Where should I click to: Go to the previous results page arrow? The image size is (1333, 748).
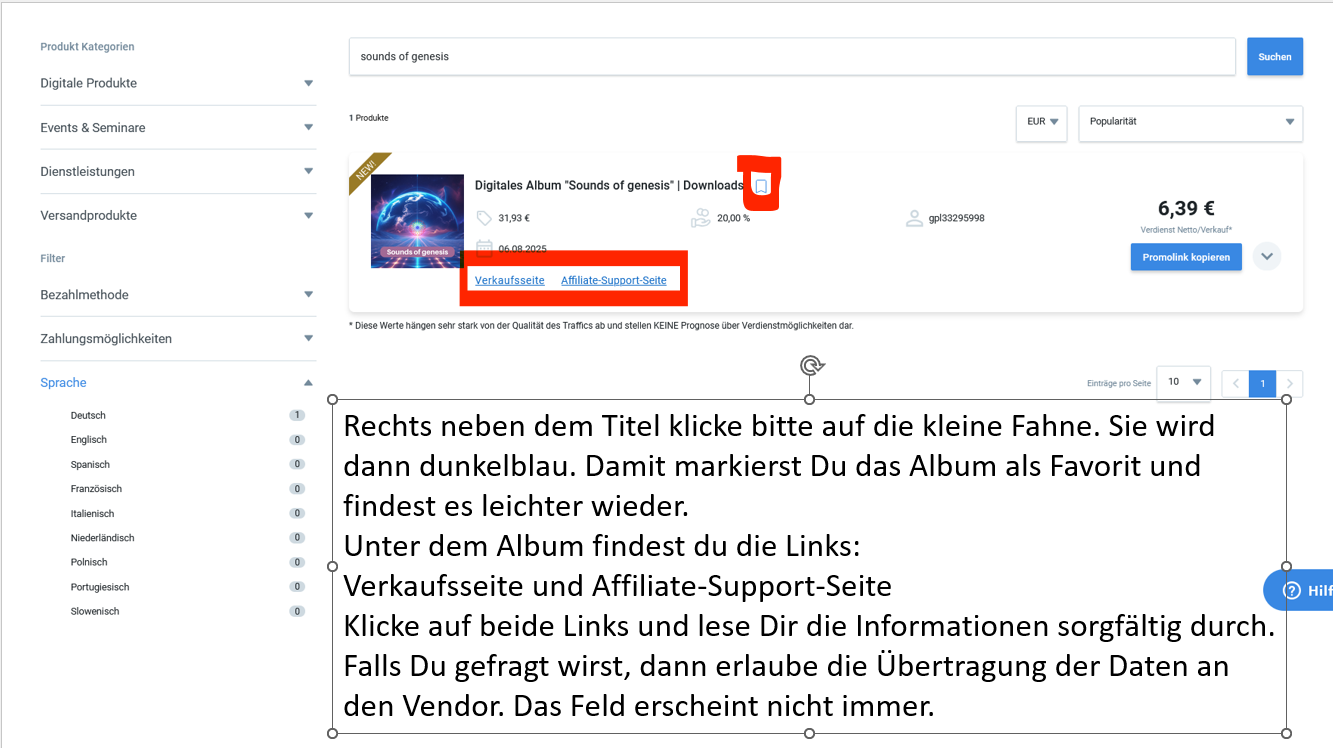pyautogui.click(x=1236, y=383)
